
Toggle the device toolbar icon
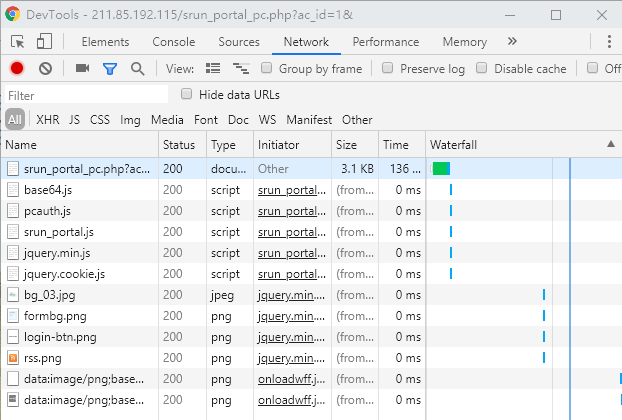[44, 42]
